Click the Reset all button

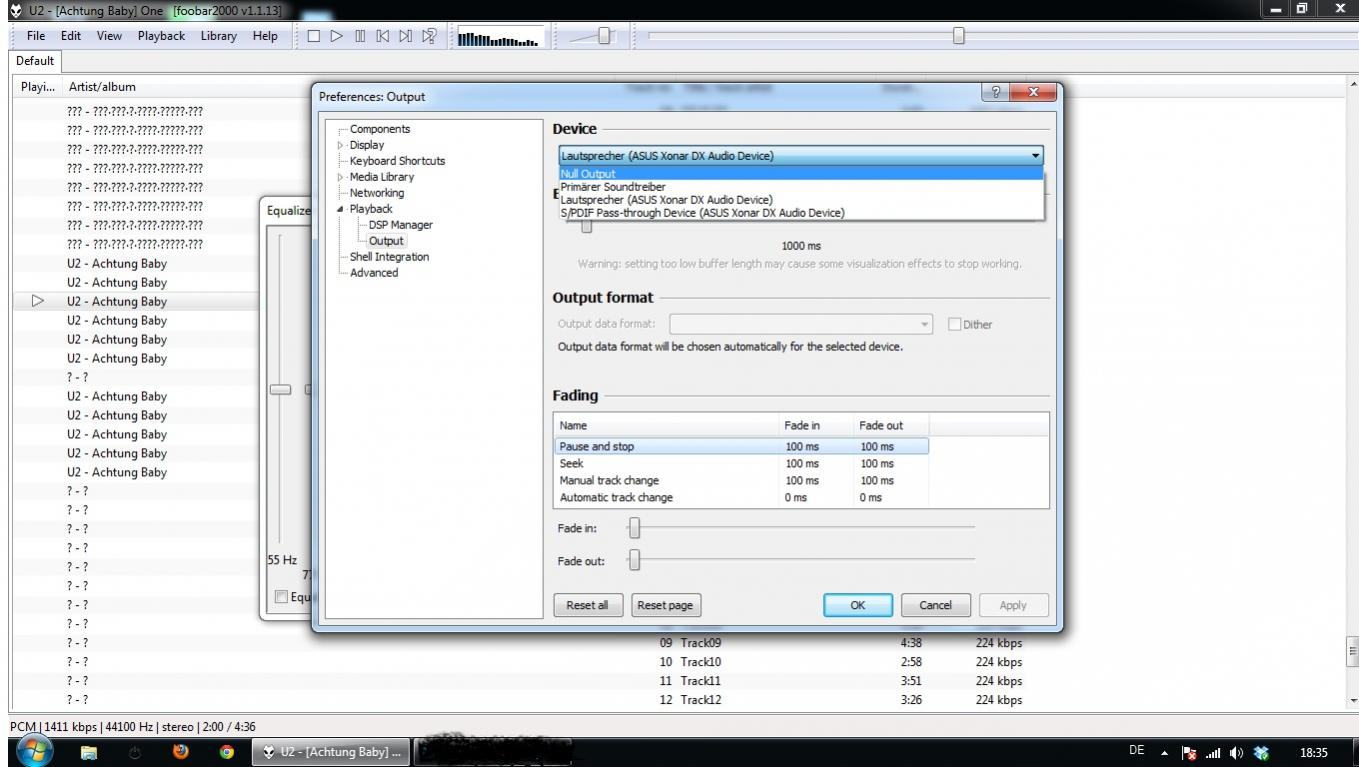coord(587,605)
